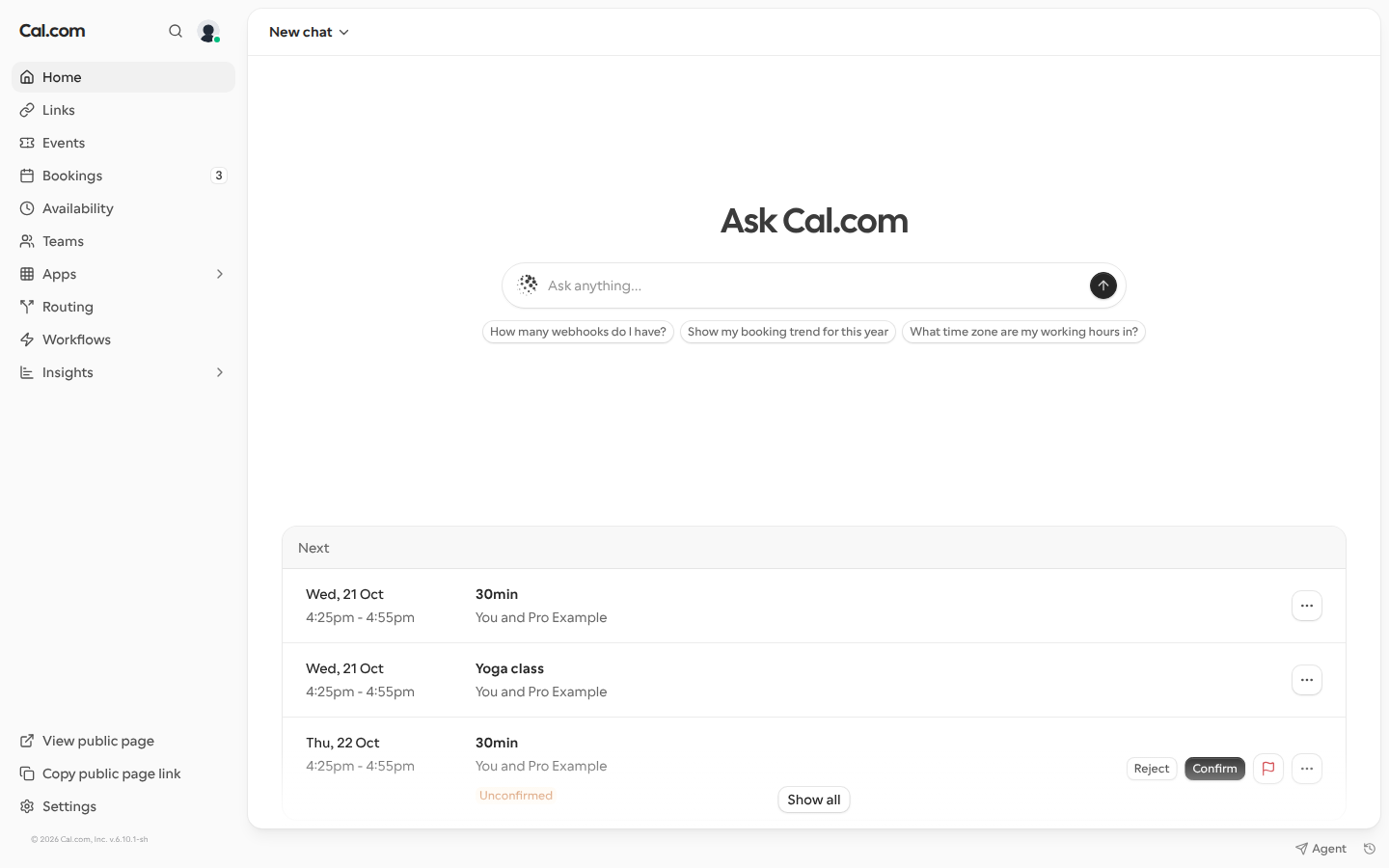Viewport: 1389px width, 868px height.
Task: Click the Agent button at the bottom right
Action: click(x=1321, y=849)
